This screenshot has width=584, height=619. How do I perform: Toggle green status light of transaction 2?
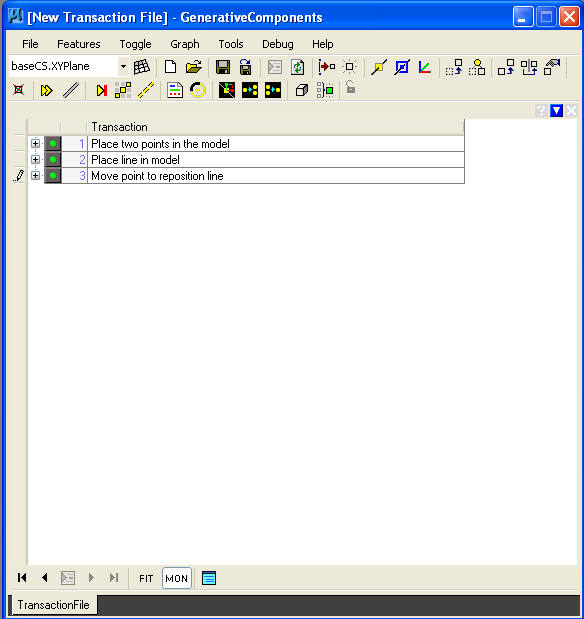[x=53, y=159]
